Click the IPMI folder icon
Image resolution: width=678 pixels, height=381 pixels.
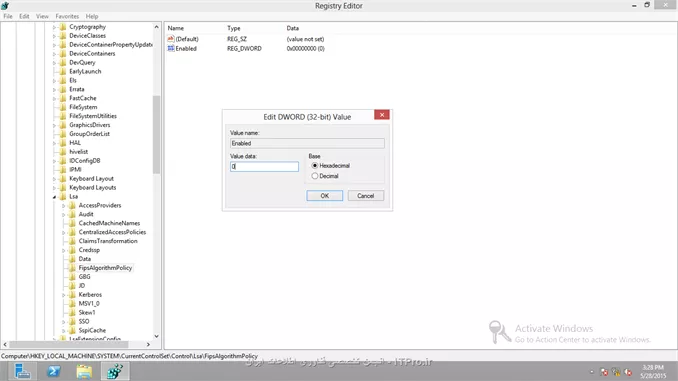coord(63,170)
